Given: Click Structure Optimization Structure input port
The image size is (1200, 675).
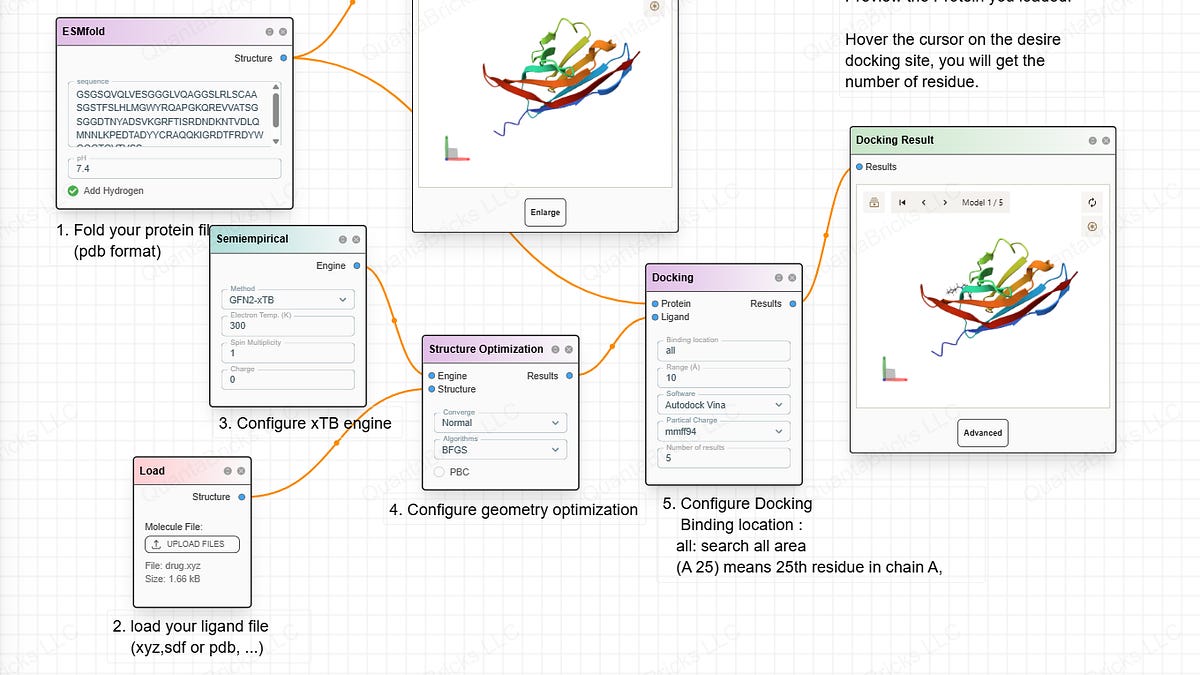Looking at the screenshot, I should [432, 389].
